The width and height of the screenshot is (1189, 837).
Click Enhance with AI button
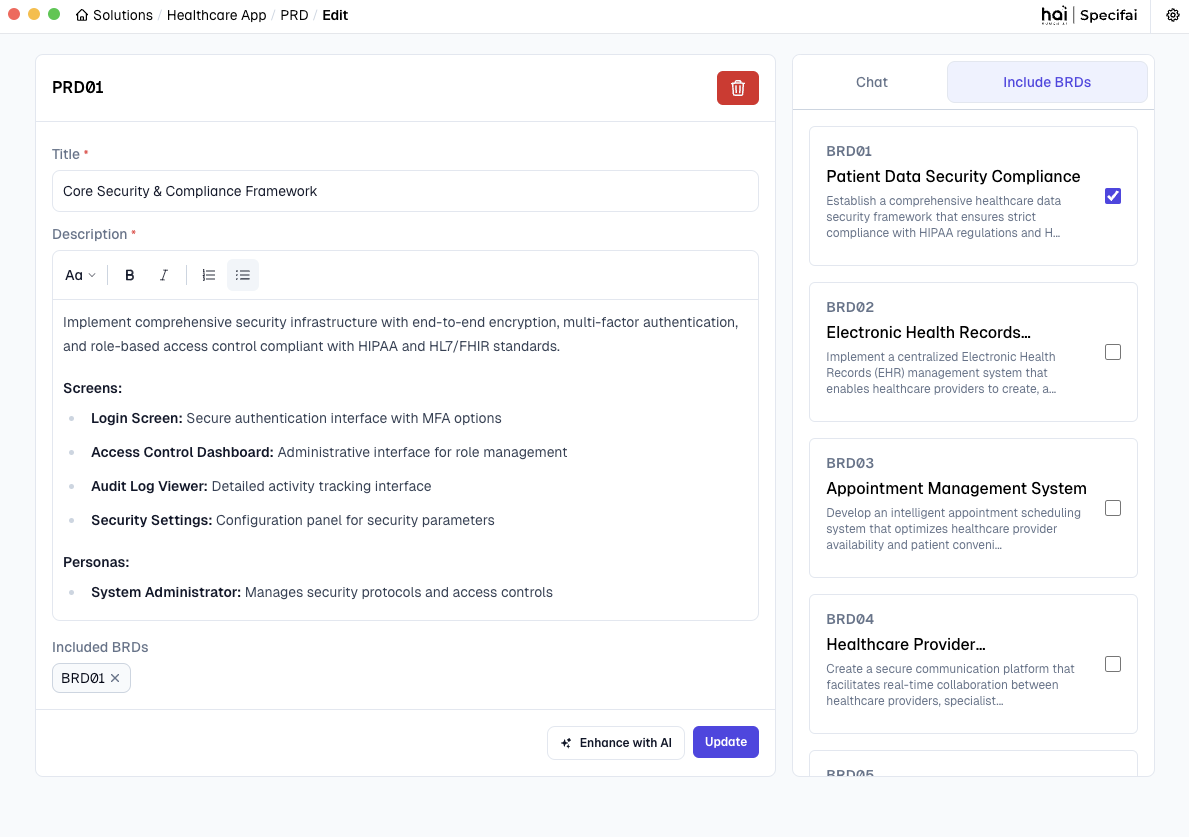[x=616, y=743]
